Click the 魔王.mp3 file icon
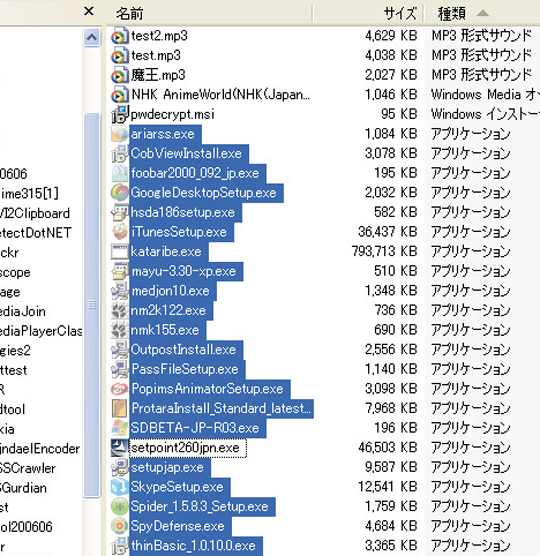 119,75
